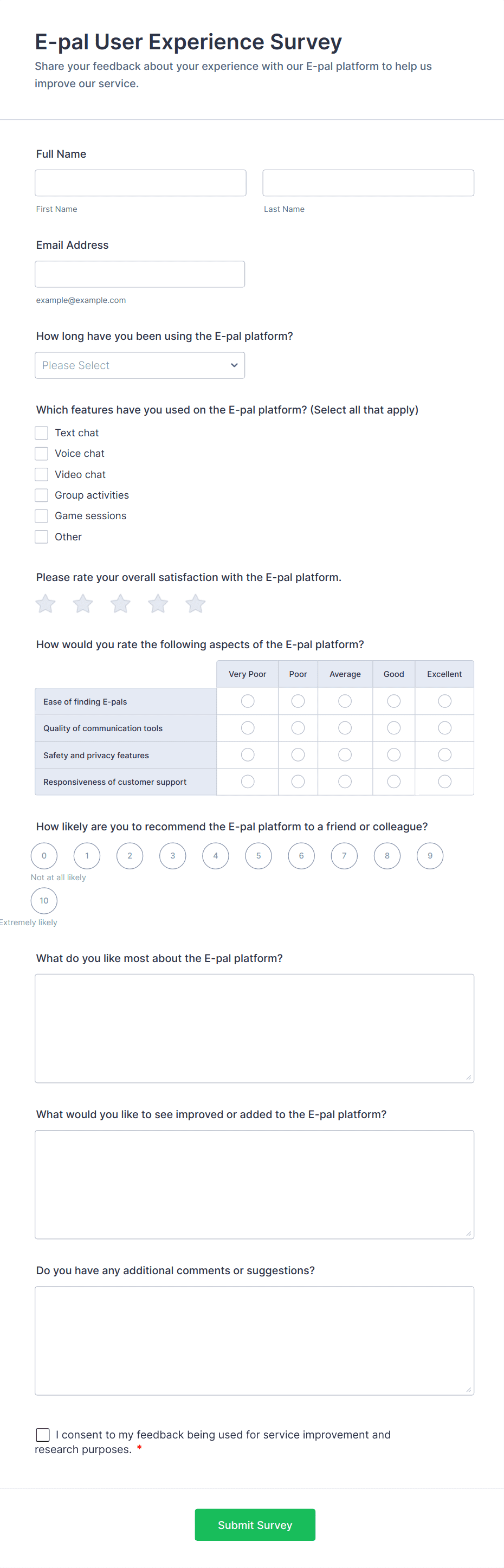Rate customer support responsiveness as Very Poor
The width and height of the screenshot is (504, 1568).
click(x=247, y=782)
